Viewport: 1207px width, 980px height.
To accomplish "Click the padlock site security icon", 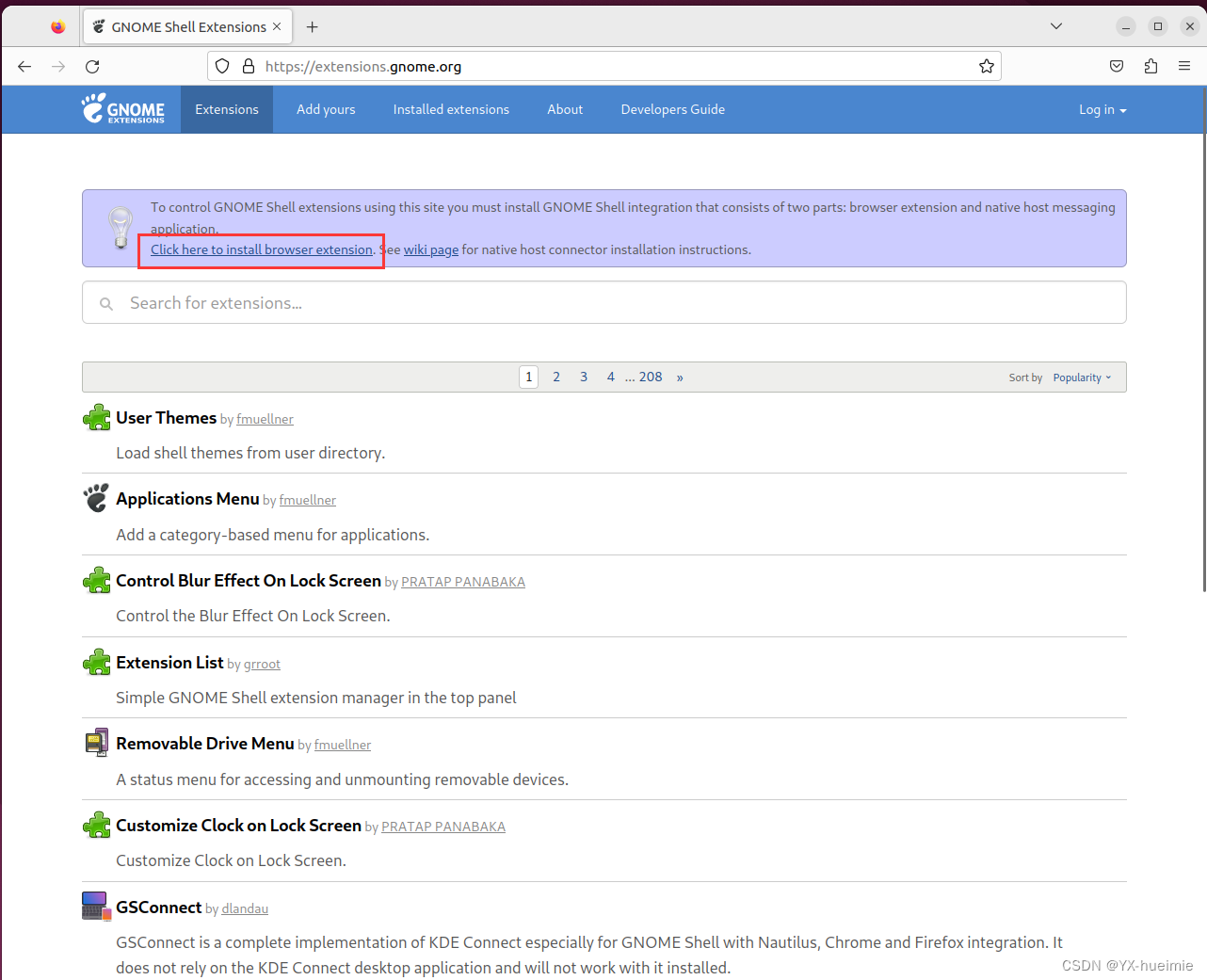I will pyautogui.click(x=249, y=66).
